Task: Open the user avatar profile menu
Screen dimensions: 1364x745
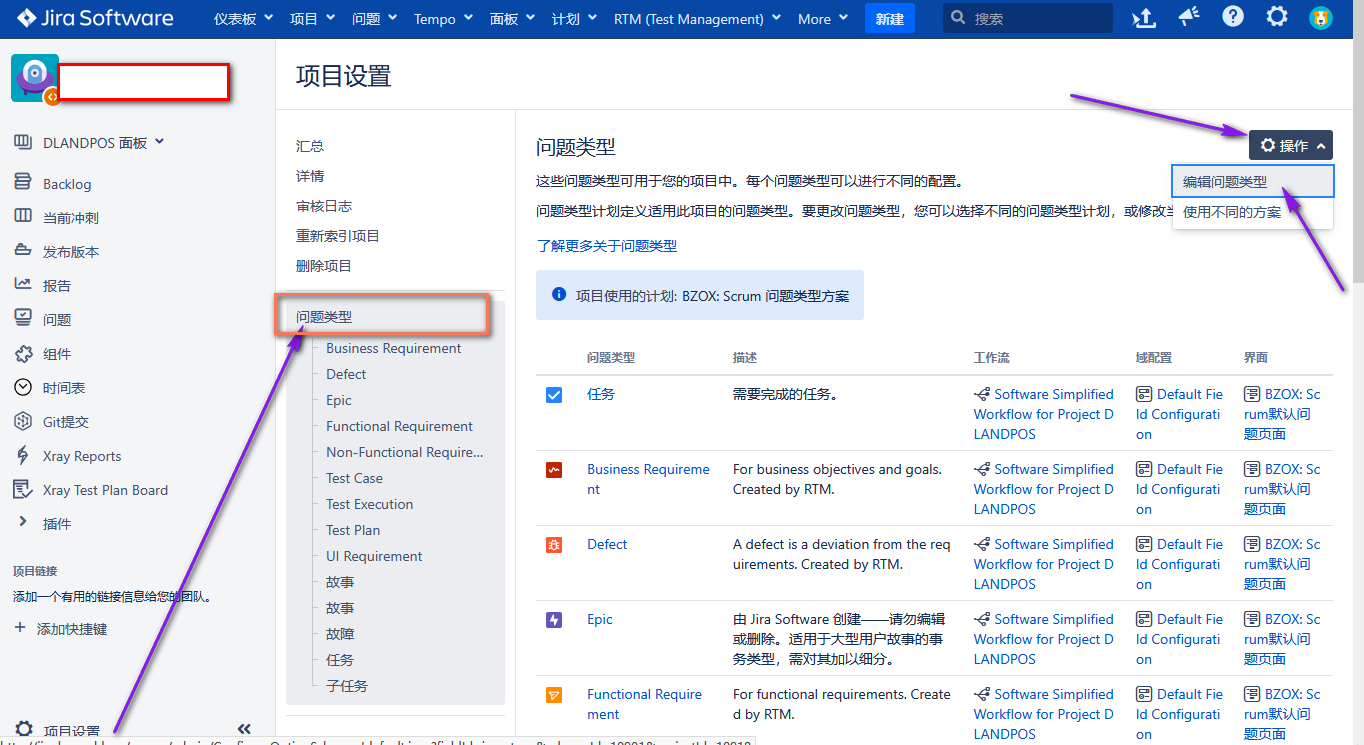Action: pyautogui.click(x=1321, y=18)
